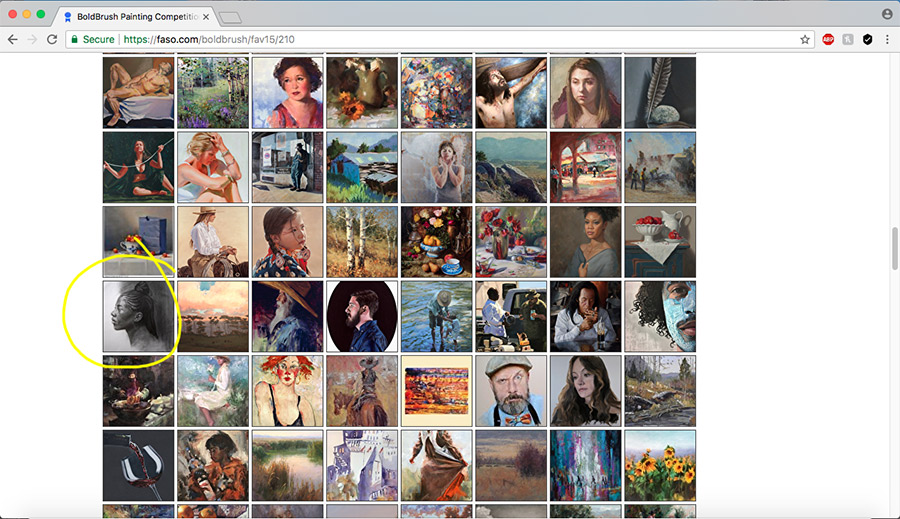Open the sunflower field painting

660,466
